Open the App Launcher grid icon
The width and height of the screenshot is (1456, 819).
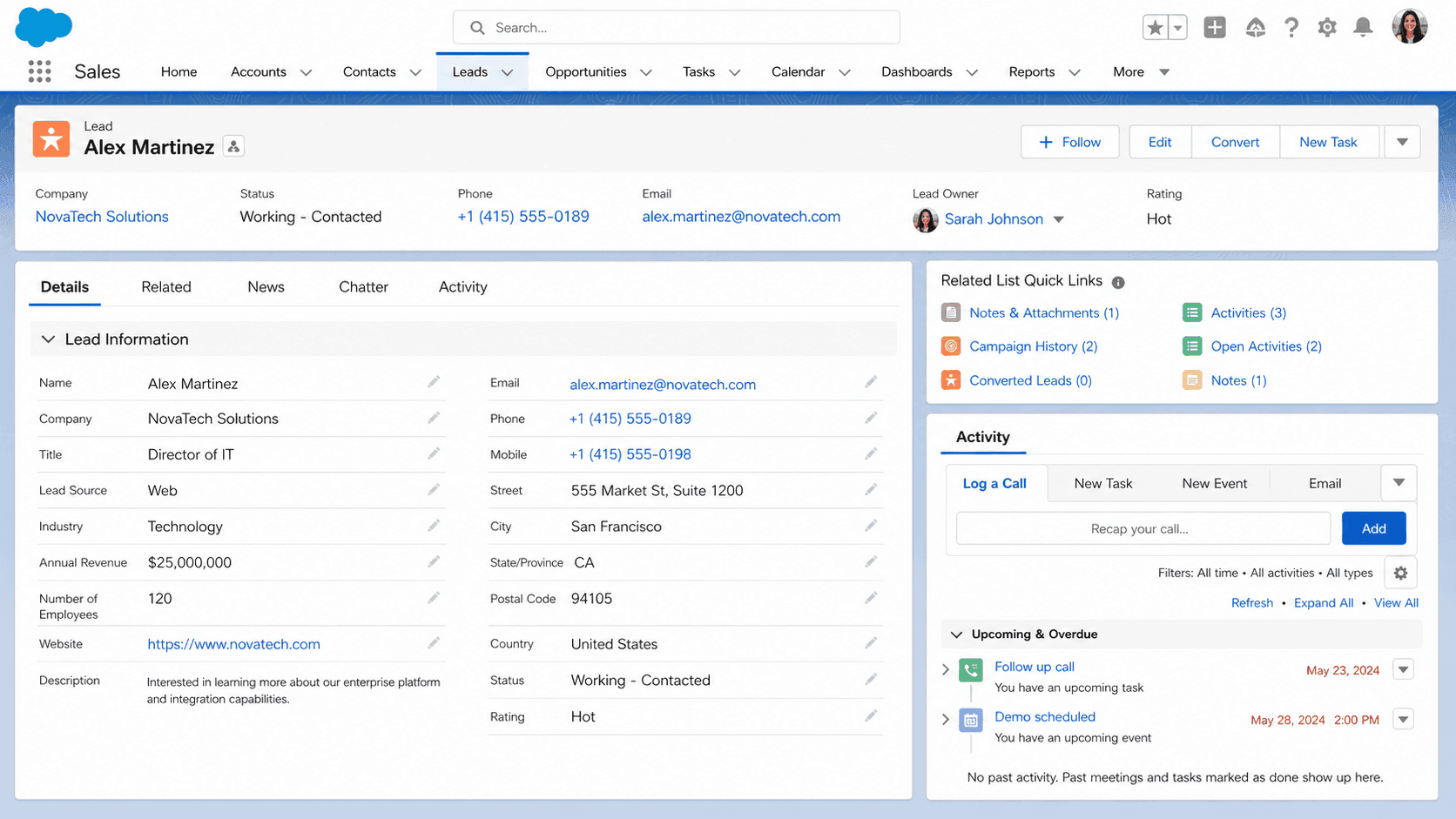point(39,71)
